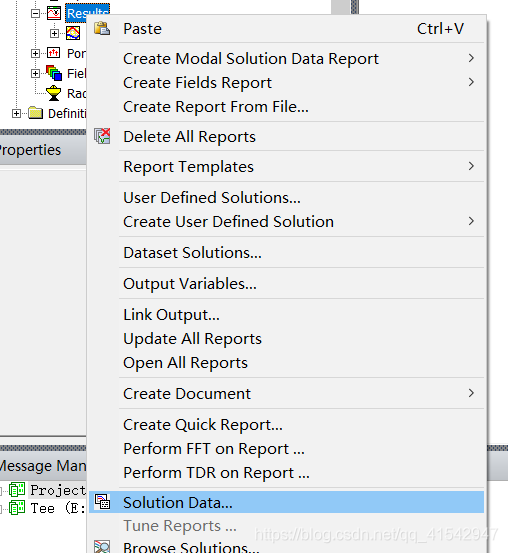Image resolution: width=508 pixels, height=553 pixels.
Task: Expand the Field Overlays tree node
Action: coord(35,73)
